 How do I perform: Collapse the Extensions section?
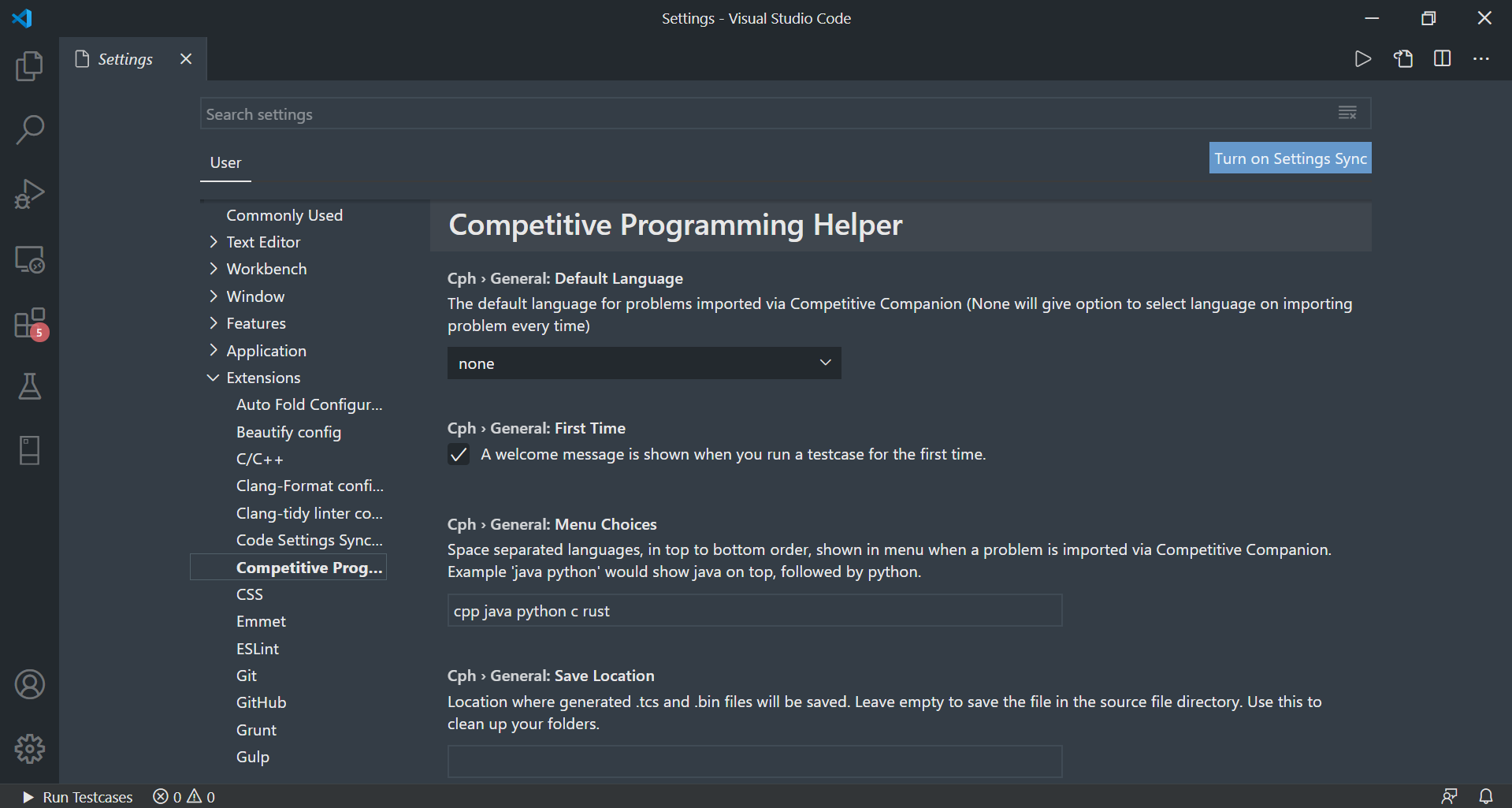(213, 378)
